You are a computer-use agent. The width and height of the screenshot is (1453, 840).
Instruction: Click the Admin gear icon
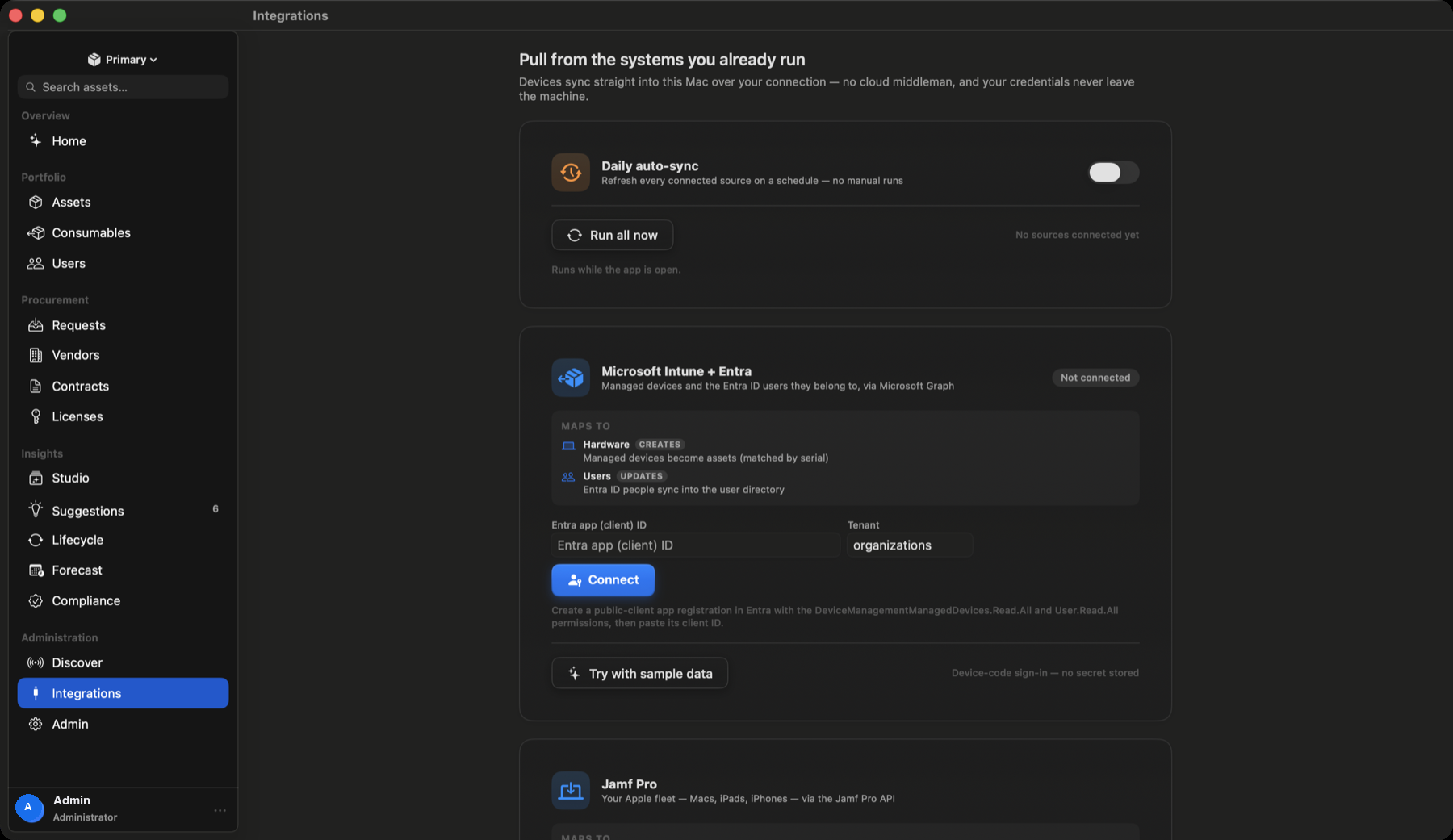coord(36,724)
